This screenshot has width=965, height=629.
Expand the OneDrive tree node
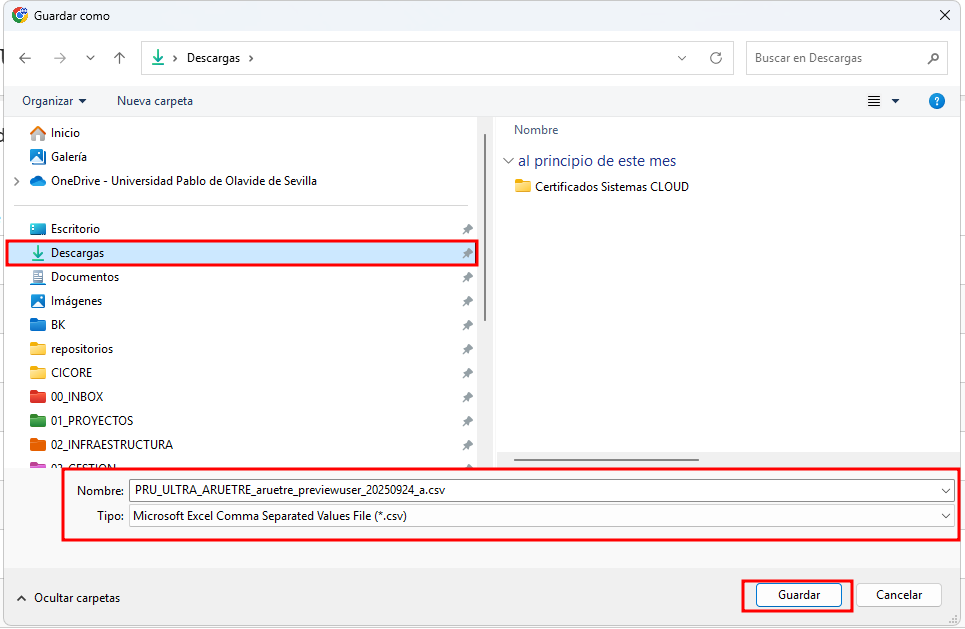coord(16,181)
